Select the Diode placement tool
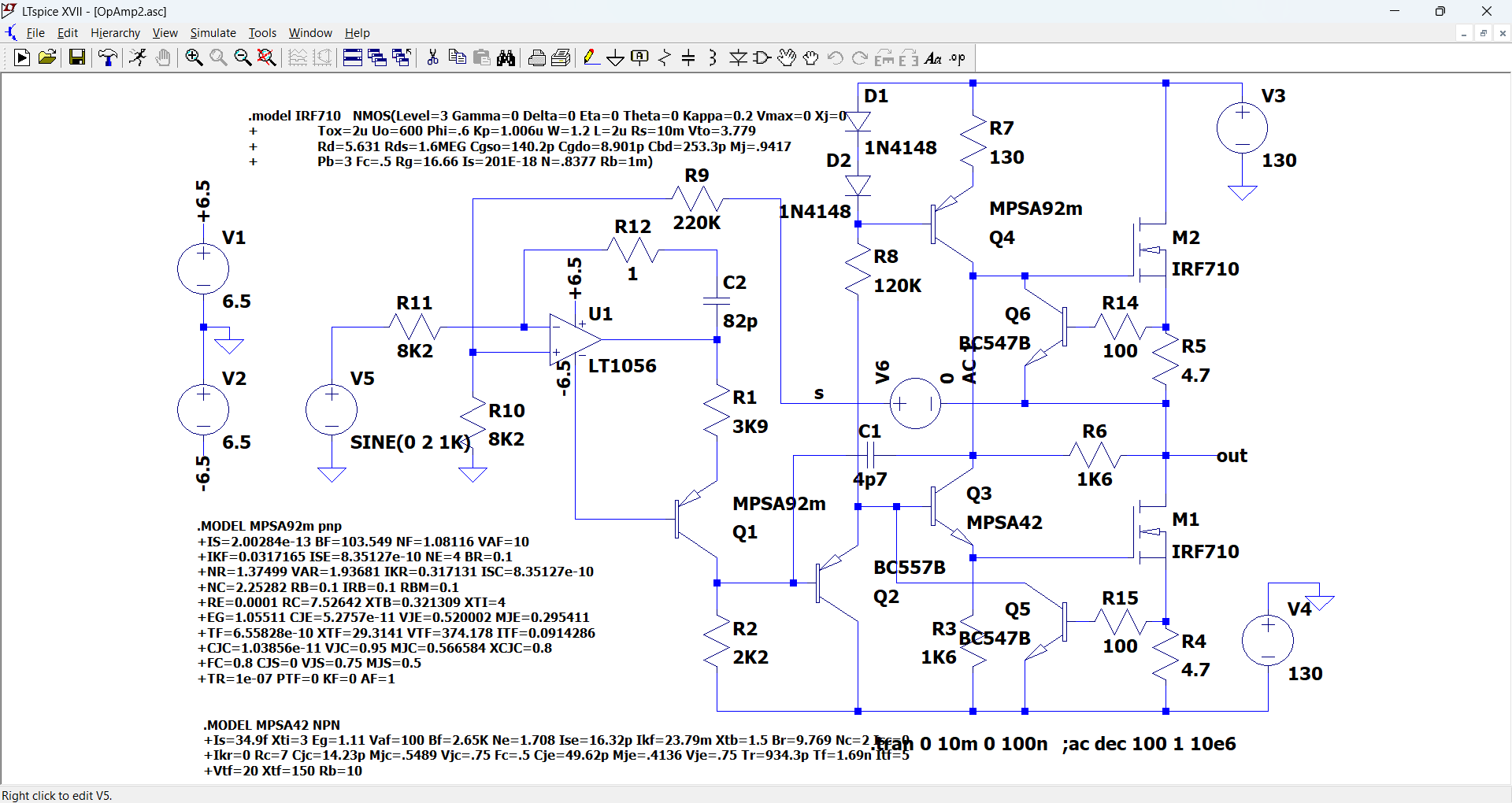This screenshot has width=1512, height=803. [x=738, y=57]
